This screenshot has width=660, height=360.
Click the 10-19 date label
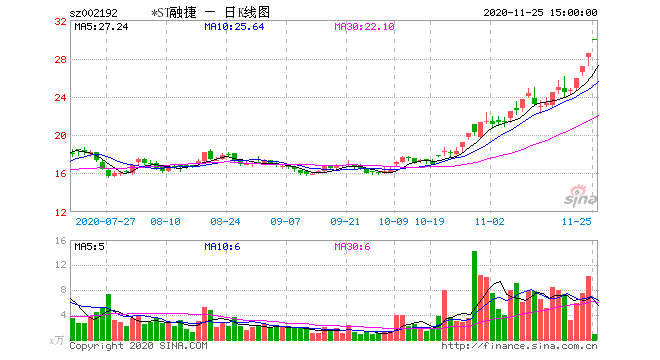[430, 221]
